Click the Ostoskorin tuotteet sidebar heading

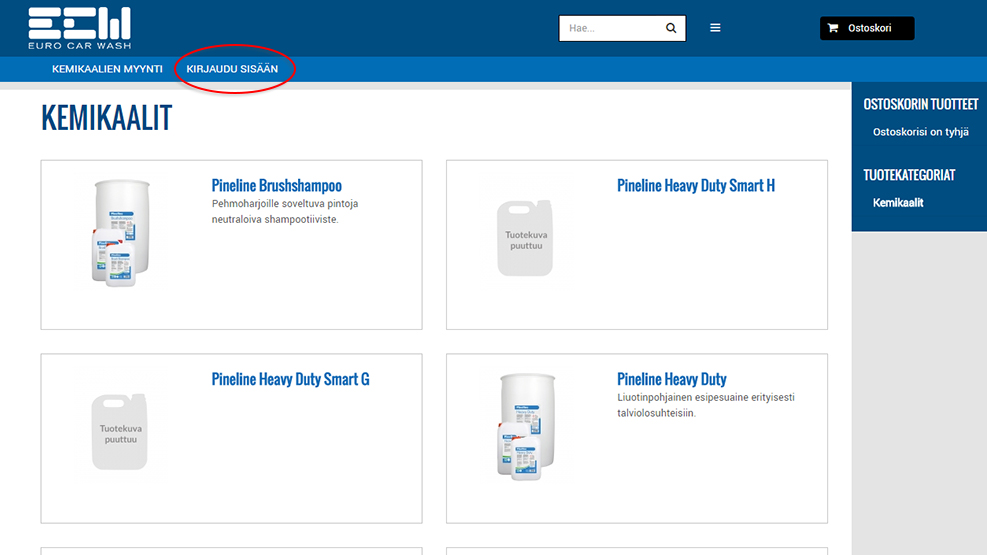tap(920, 104)
